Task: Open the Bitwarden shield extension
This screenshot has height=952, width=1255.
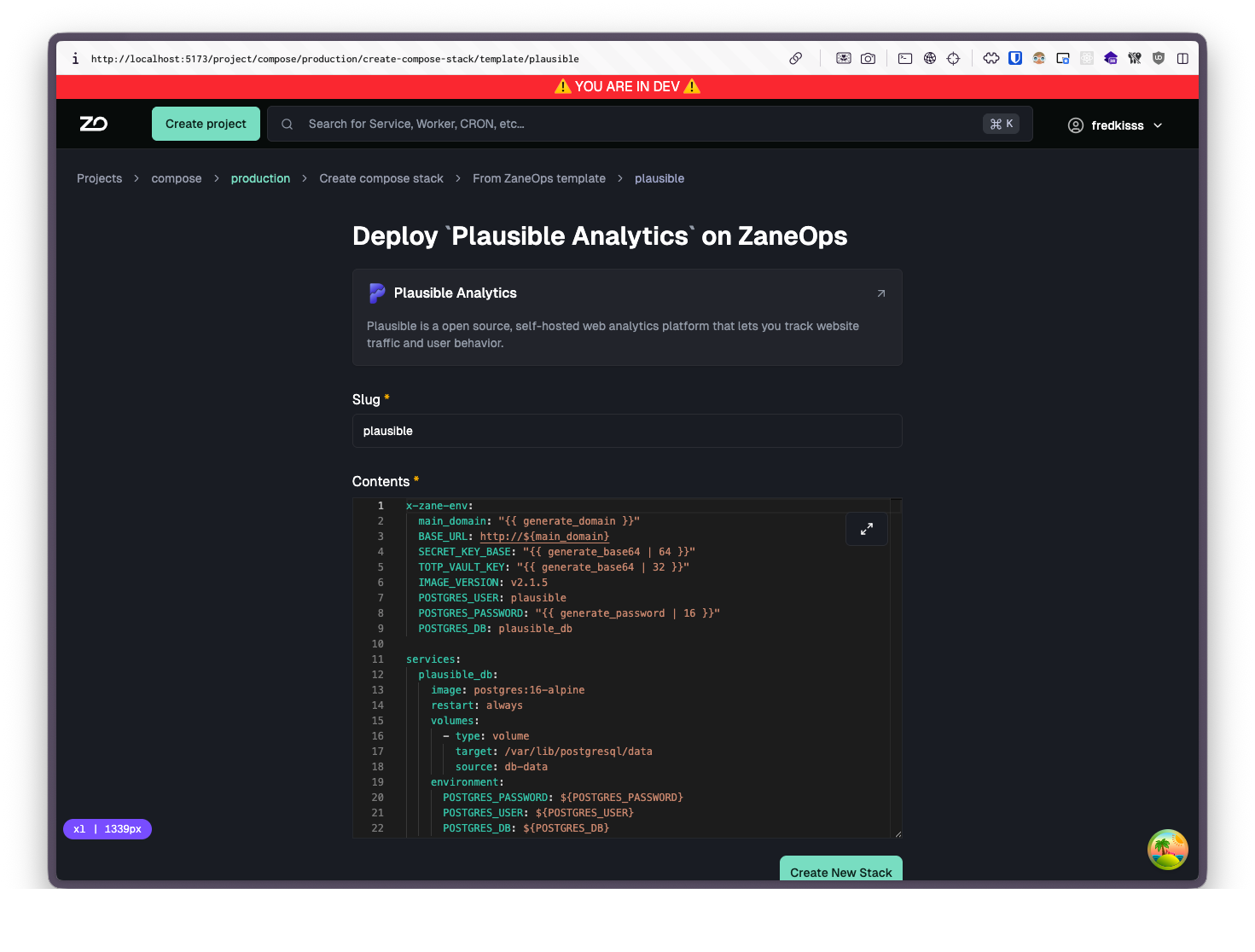Action: [1015, 58]
